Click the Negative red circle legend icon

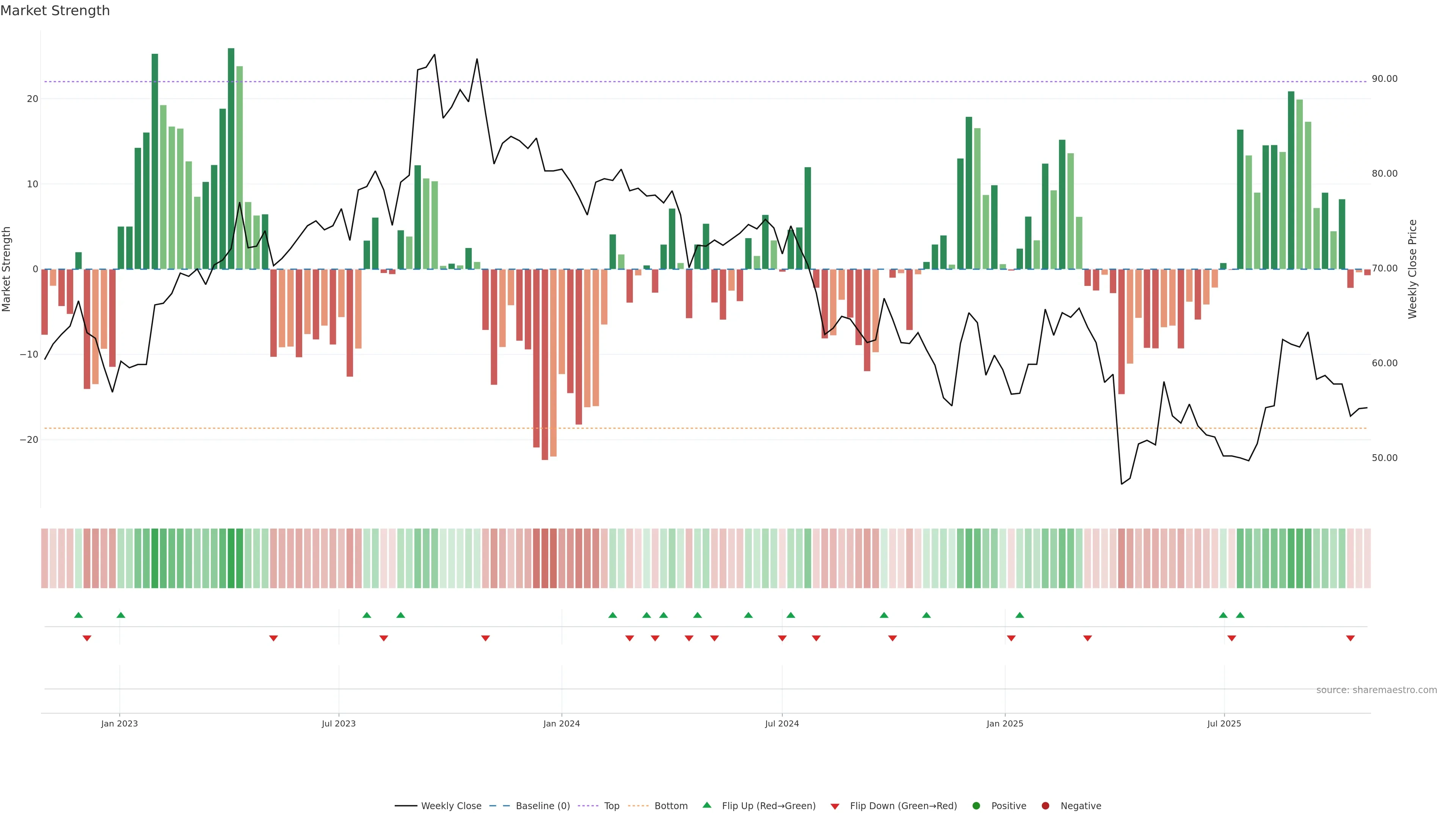pos(1045,805)
